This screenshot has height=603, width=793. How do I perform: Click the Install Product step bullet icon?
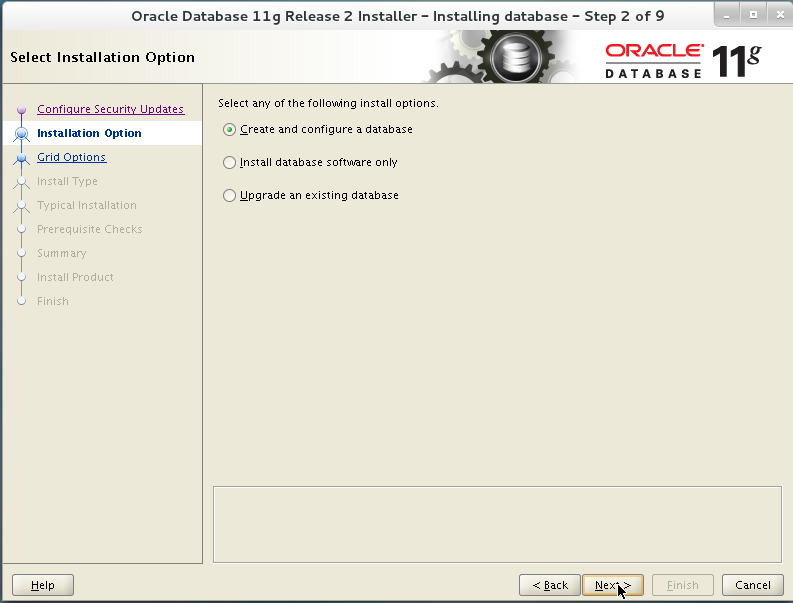[21, 277]
